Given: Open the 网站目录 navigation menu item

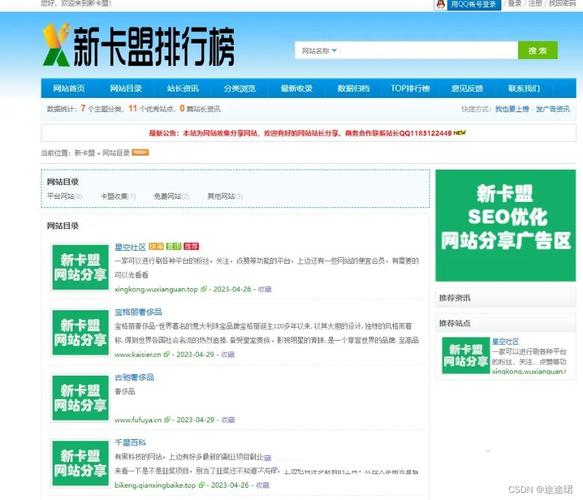Looking at the screenshot, I should coord(126,88).
